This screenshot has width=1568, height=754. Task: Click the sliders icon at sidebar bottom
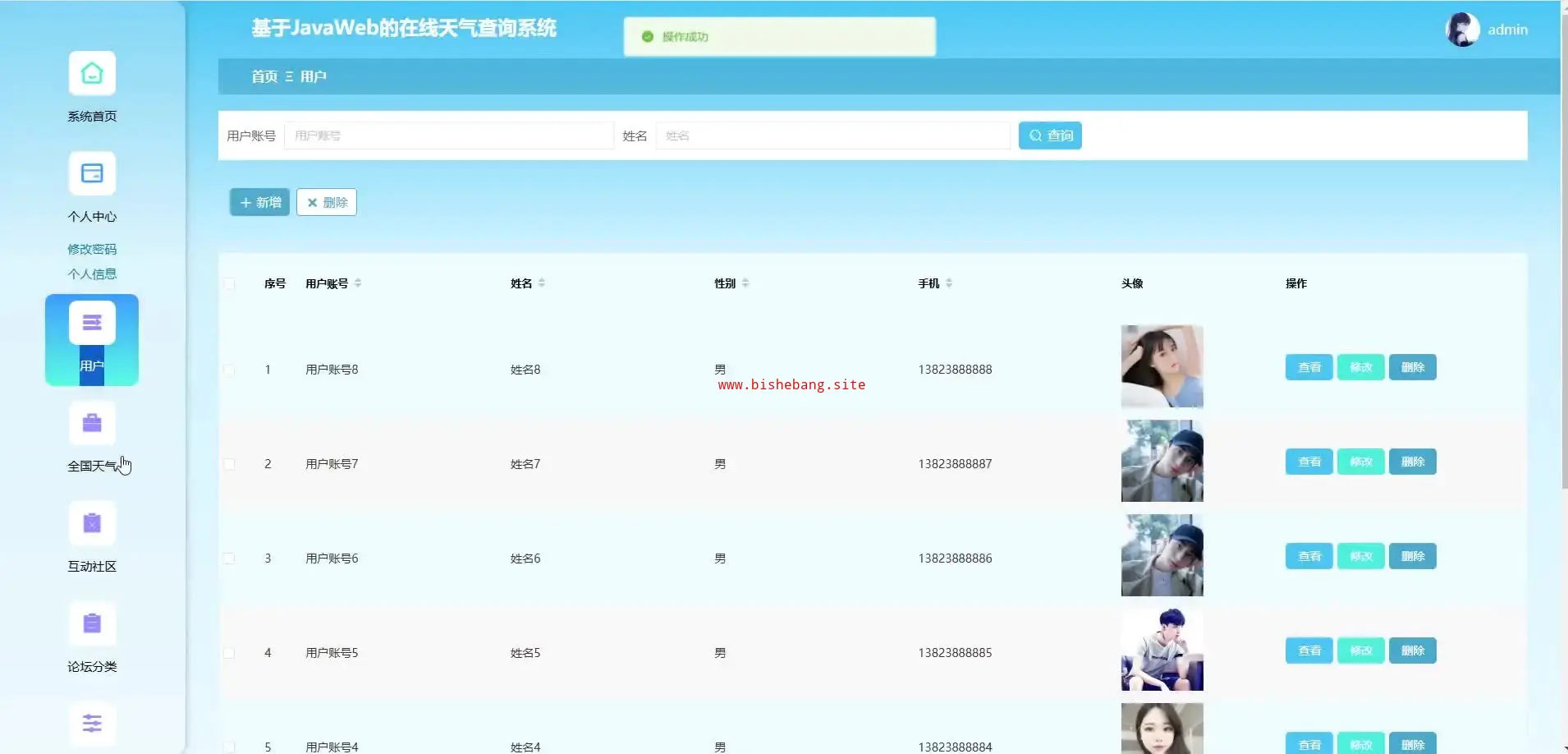[92, 724]
